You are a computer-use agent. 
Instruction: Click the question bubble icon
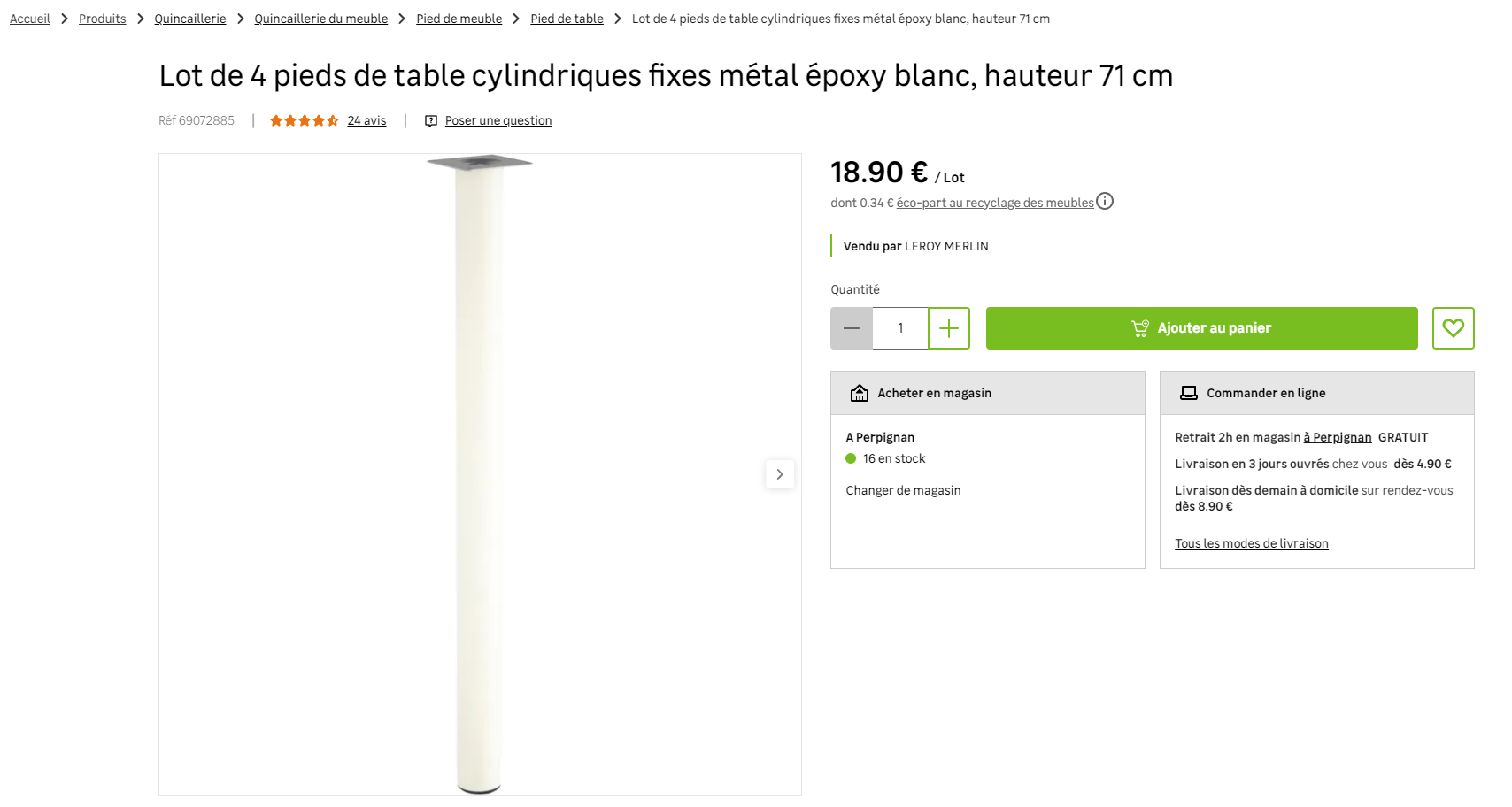(x=431, y=121)
